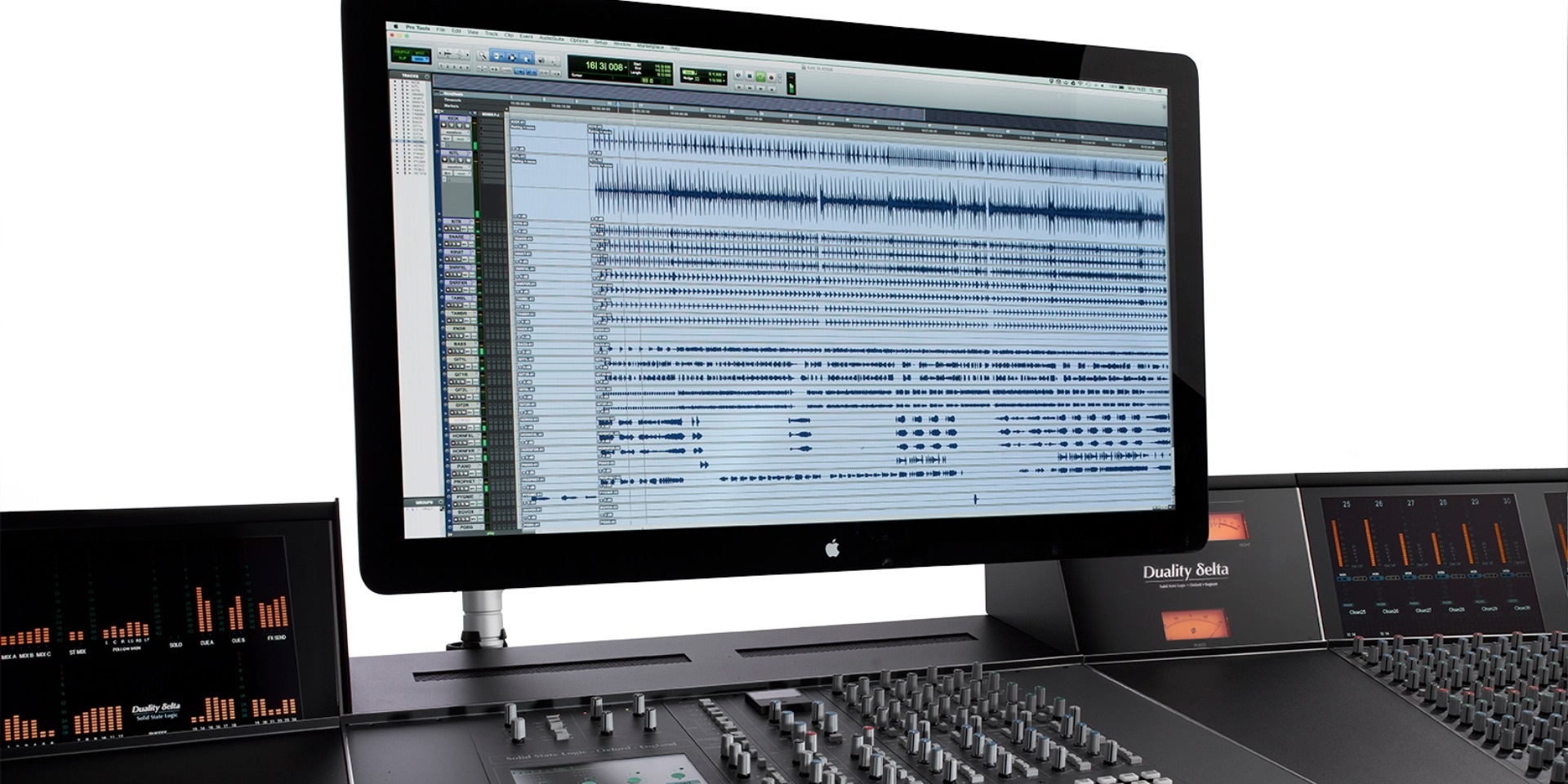Open the File menu
The width and height of the screenshot is (1568, 784).
(x=440, y=29)
